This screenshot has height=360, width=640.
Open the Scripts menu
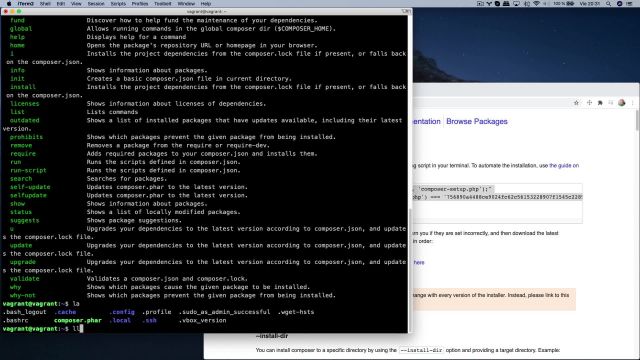coord(118,4)
